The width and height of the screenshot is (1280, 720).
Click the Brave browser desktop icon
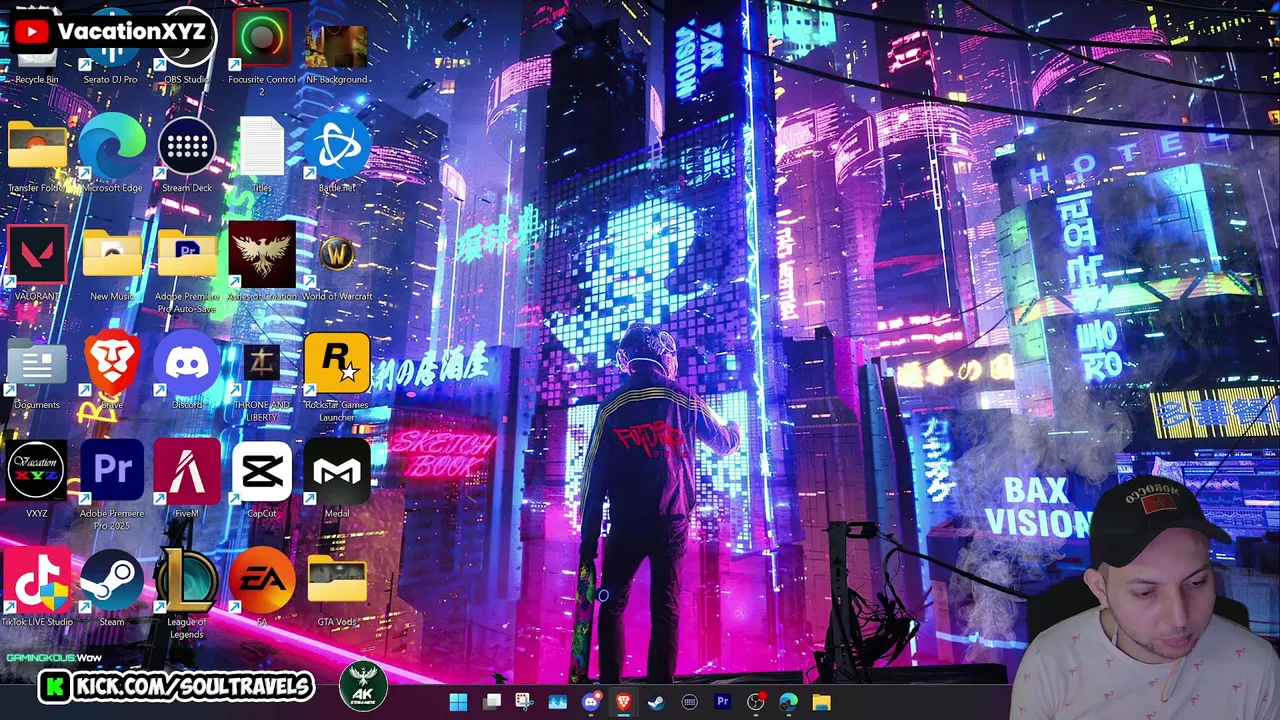tap(112, 370)
